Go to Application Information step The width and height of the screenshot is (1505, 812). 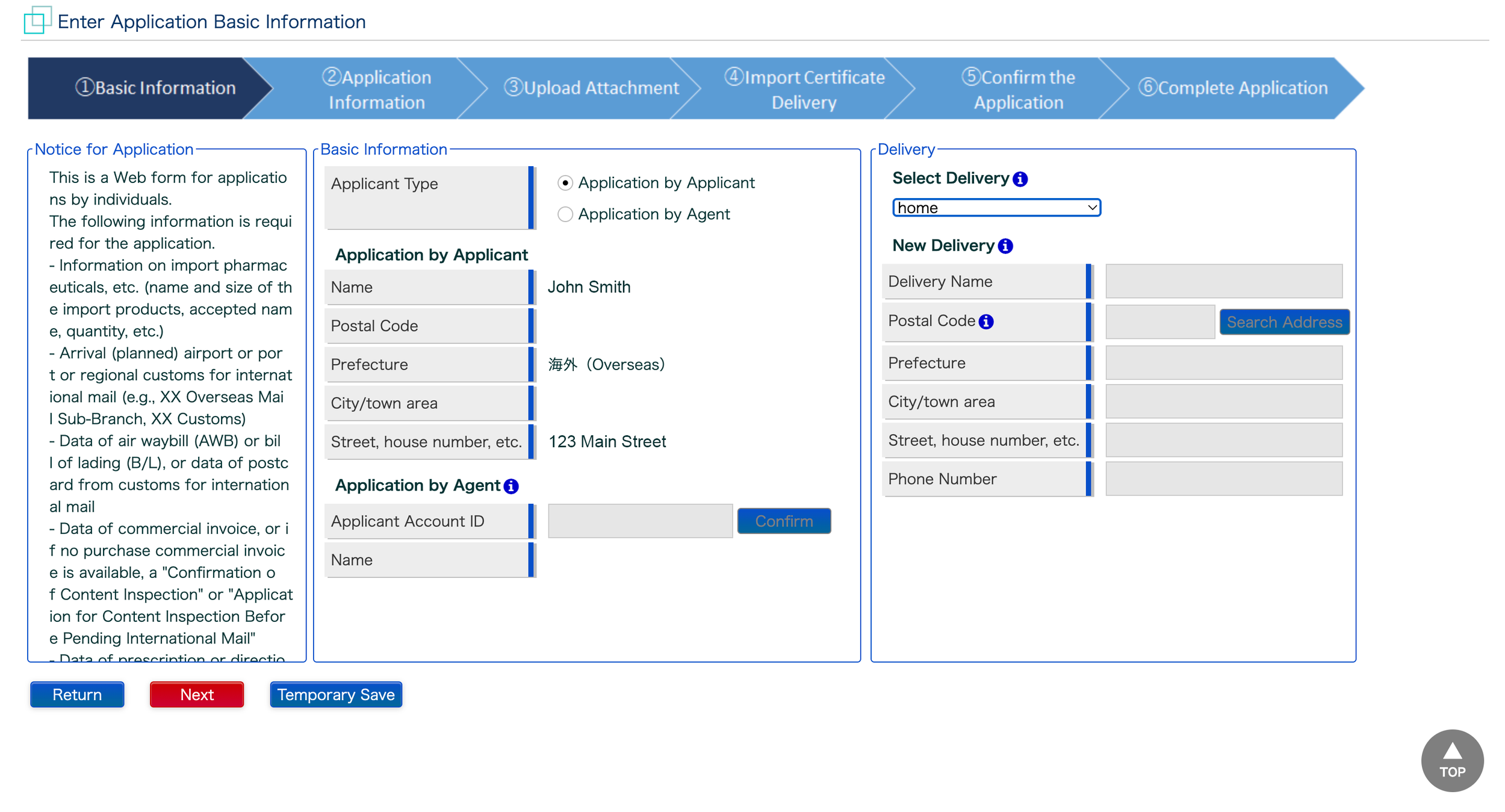click(x=376, y=89)
